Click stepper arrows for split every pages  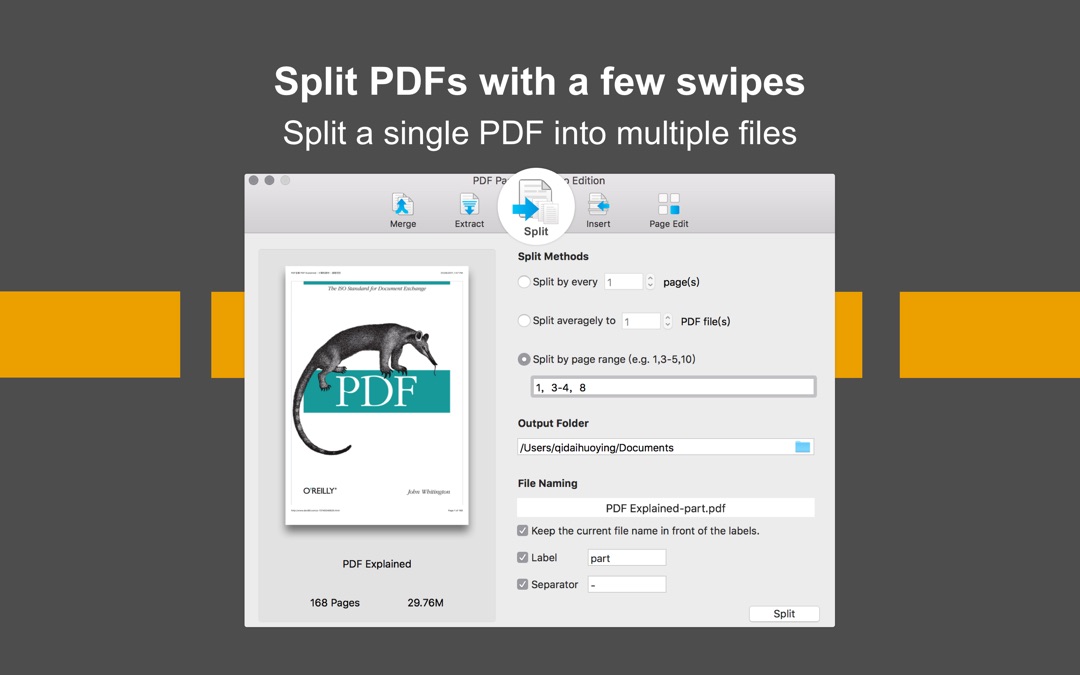coord(650,282)
